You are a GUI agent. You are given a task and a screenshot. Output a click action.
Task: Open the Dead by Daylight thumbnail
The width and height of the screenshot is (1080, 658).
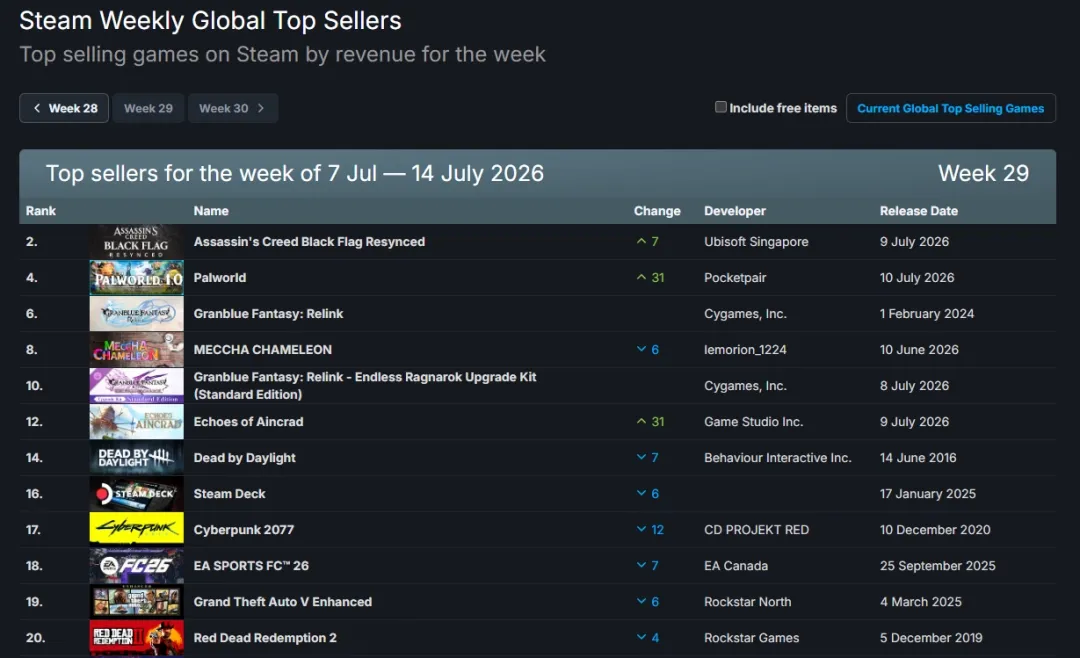(136, 457)
